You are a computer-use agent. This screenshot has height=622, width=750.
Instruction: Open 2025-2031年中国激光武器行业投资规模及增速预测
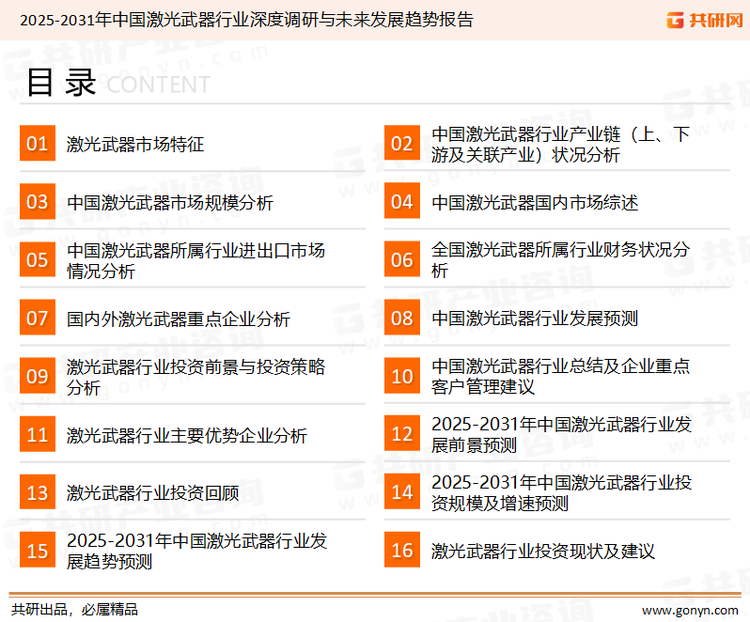coord(561,492)
